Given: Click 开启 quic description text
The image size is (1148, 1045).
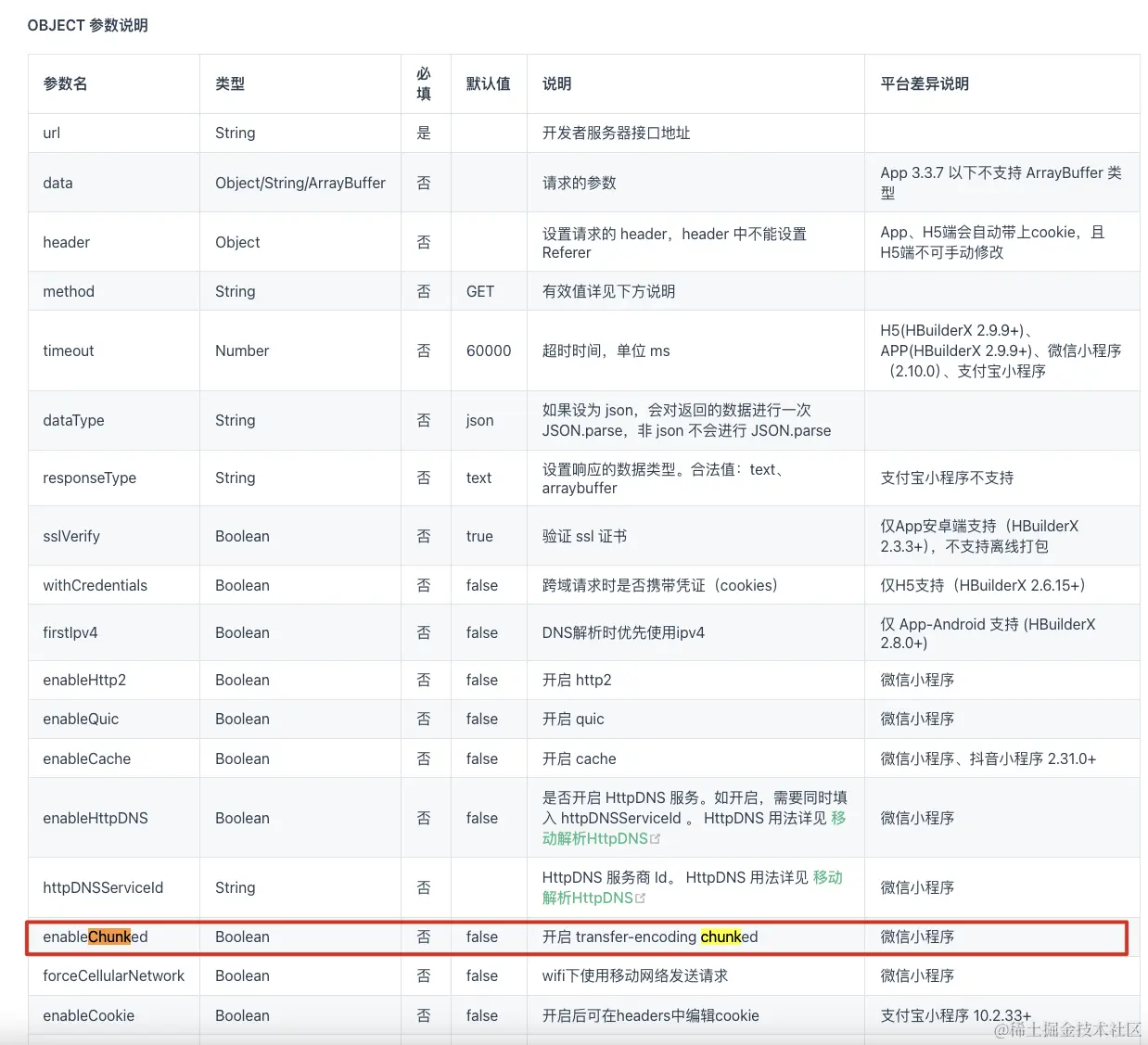Looking at the screenshot, I should coord(573,719).
